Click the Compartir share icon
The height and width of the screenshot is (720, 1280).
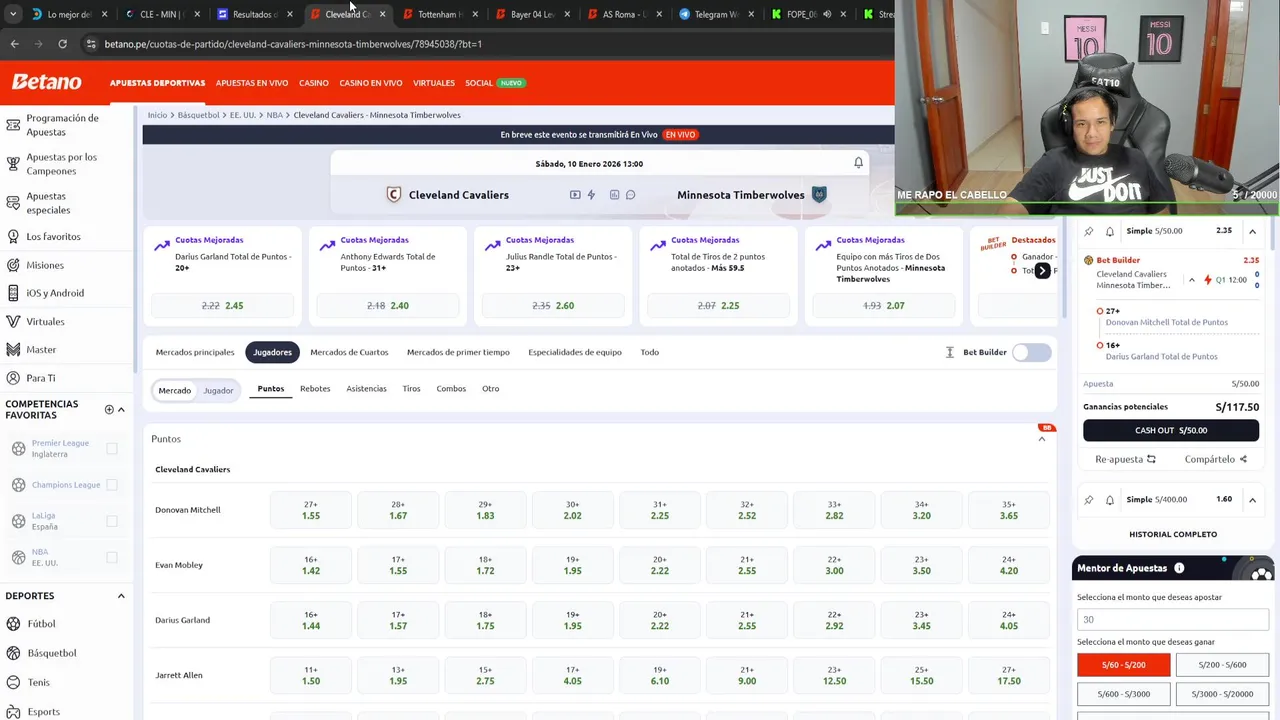[x=1243, y=459]
